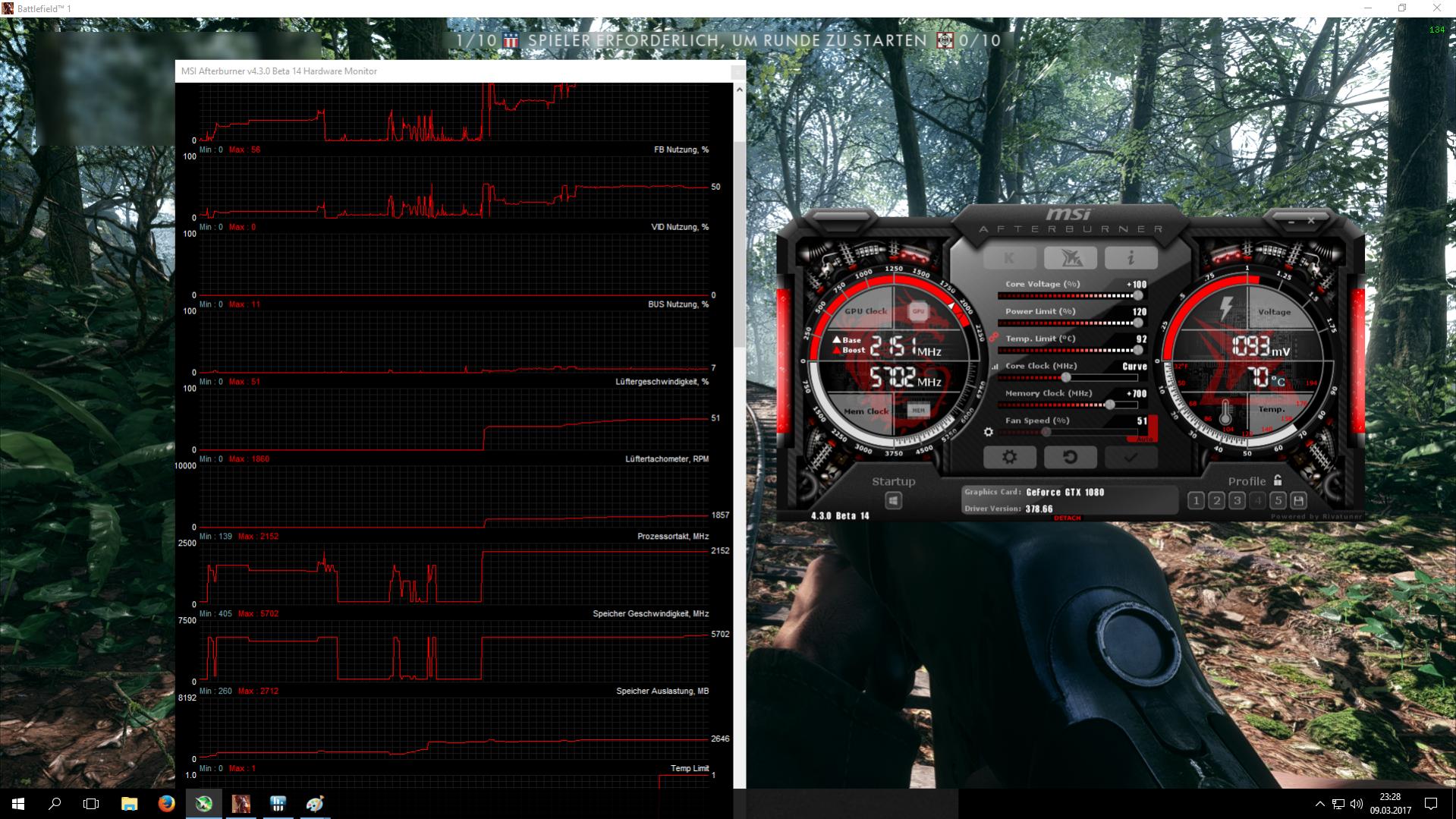This screenshot has width=1456, height=819.
Task: Open volume control tray icon
Action: pos(1357,804)
